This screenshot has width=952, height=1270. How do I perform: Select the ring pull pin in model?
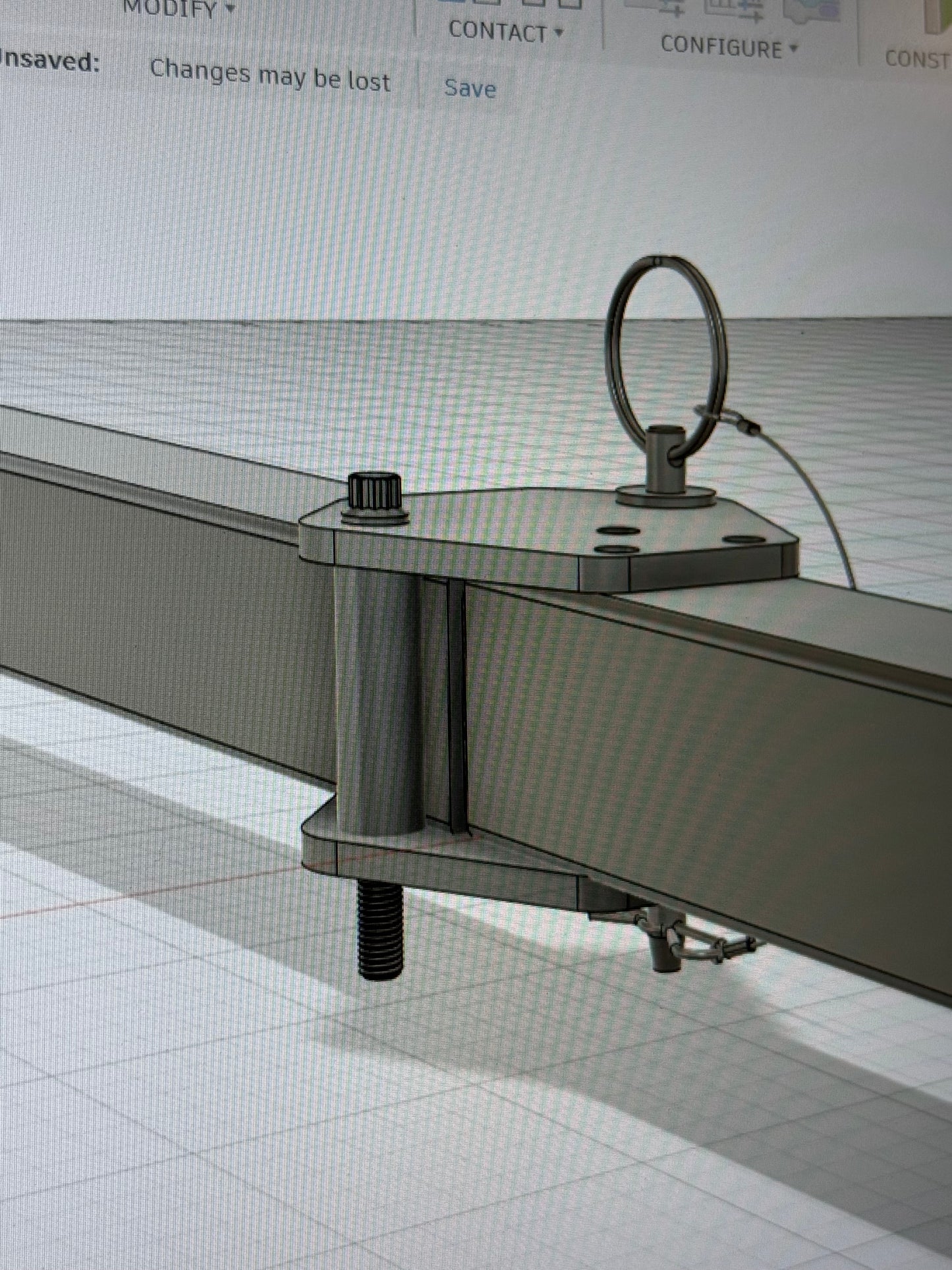[x=666, y=382]
